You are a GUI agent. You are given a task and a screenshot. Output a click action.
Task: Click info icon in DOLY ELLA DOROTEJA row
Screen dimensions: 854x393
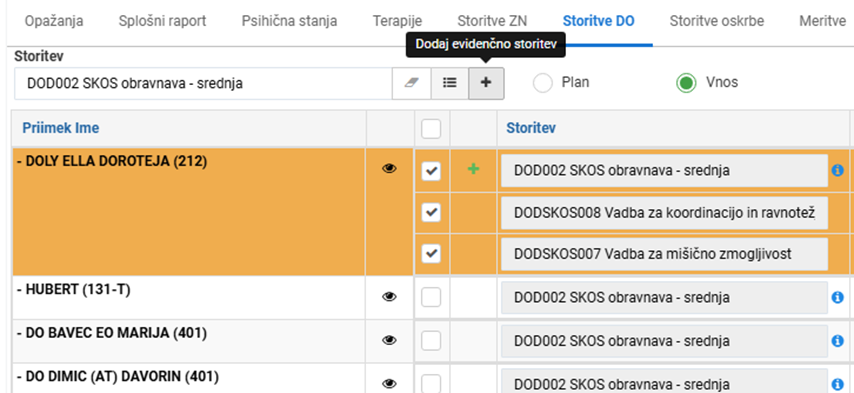[838, 170]
